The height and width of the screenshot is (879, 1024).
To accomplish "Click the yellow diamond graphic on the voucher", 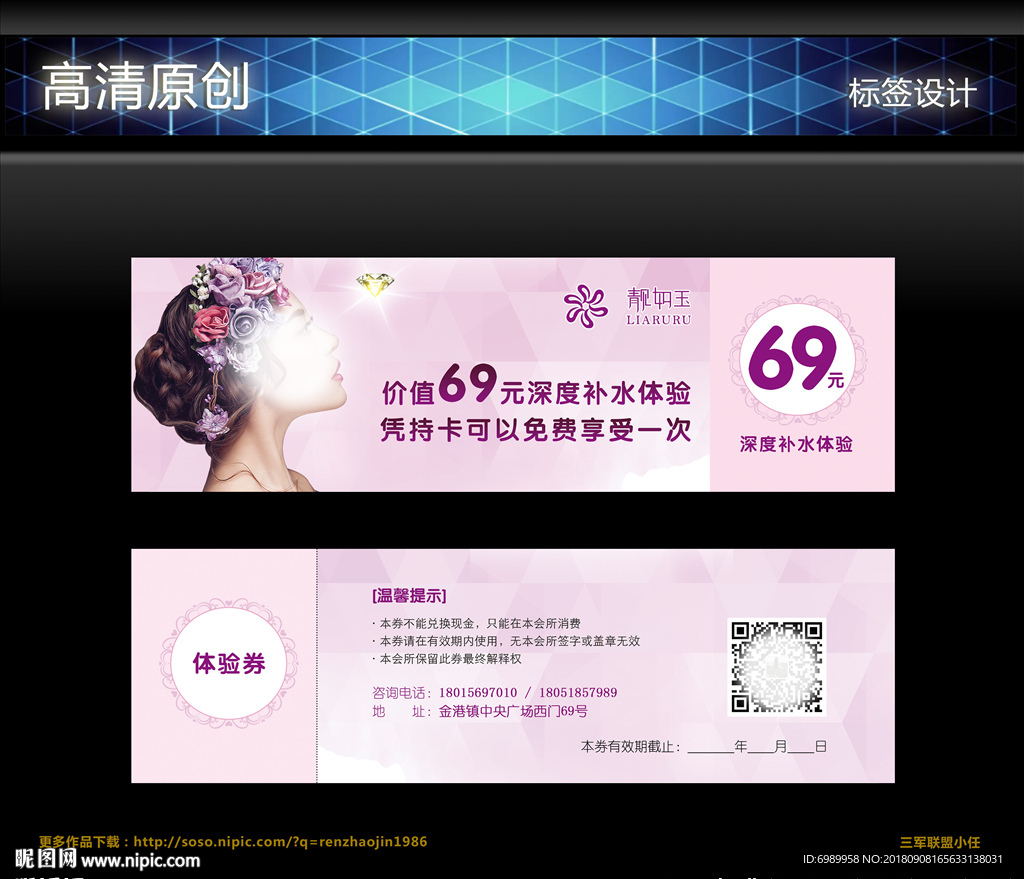I will [x=375, y=285].
